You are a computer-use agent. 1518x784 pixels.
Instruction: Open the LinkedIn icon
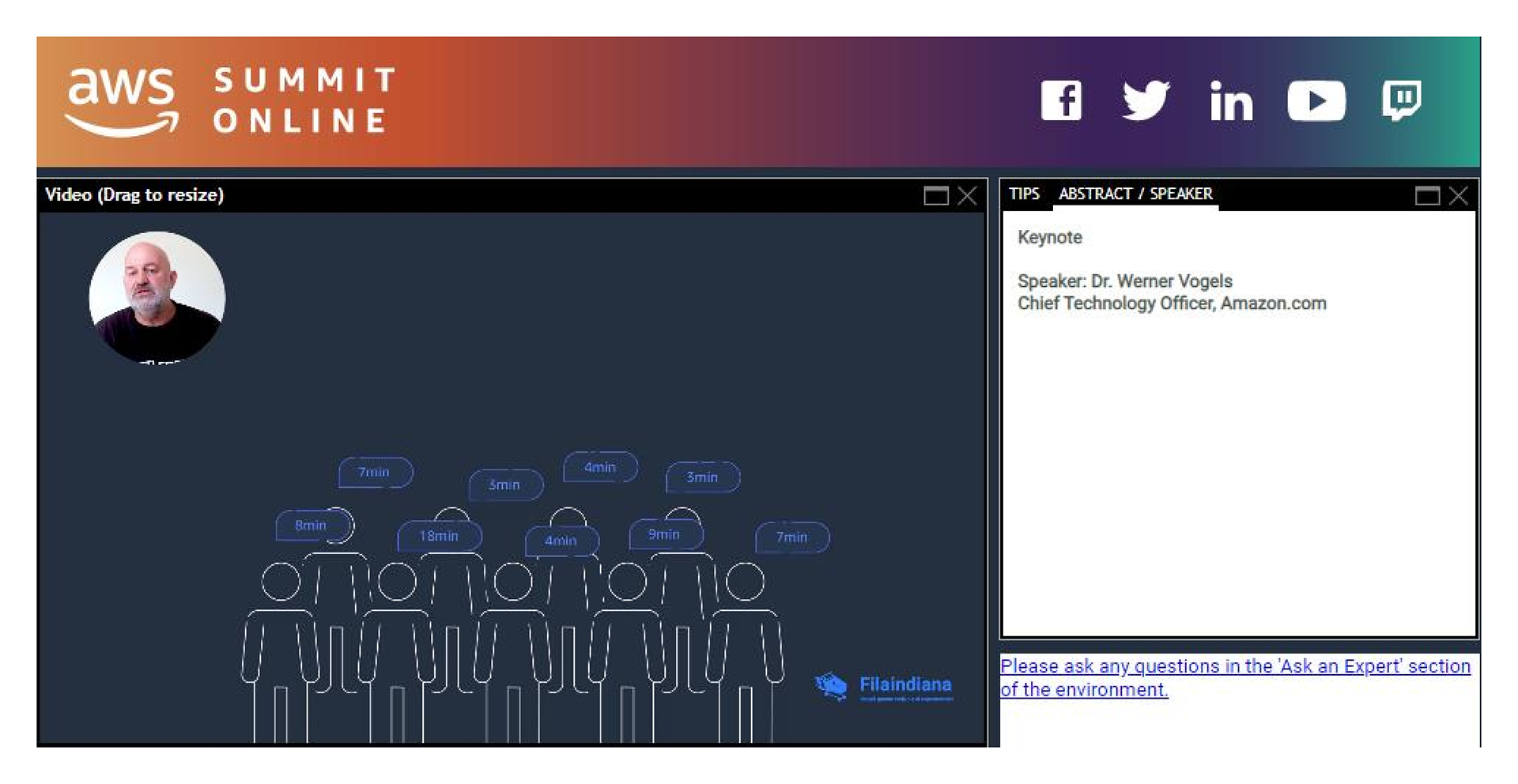[x=1231, y=101]
